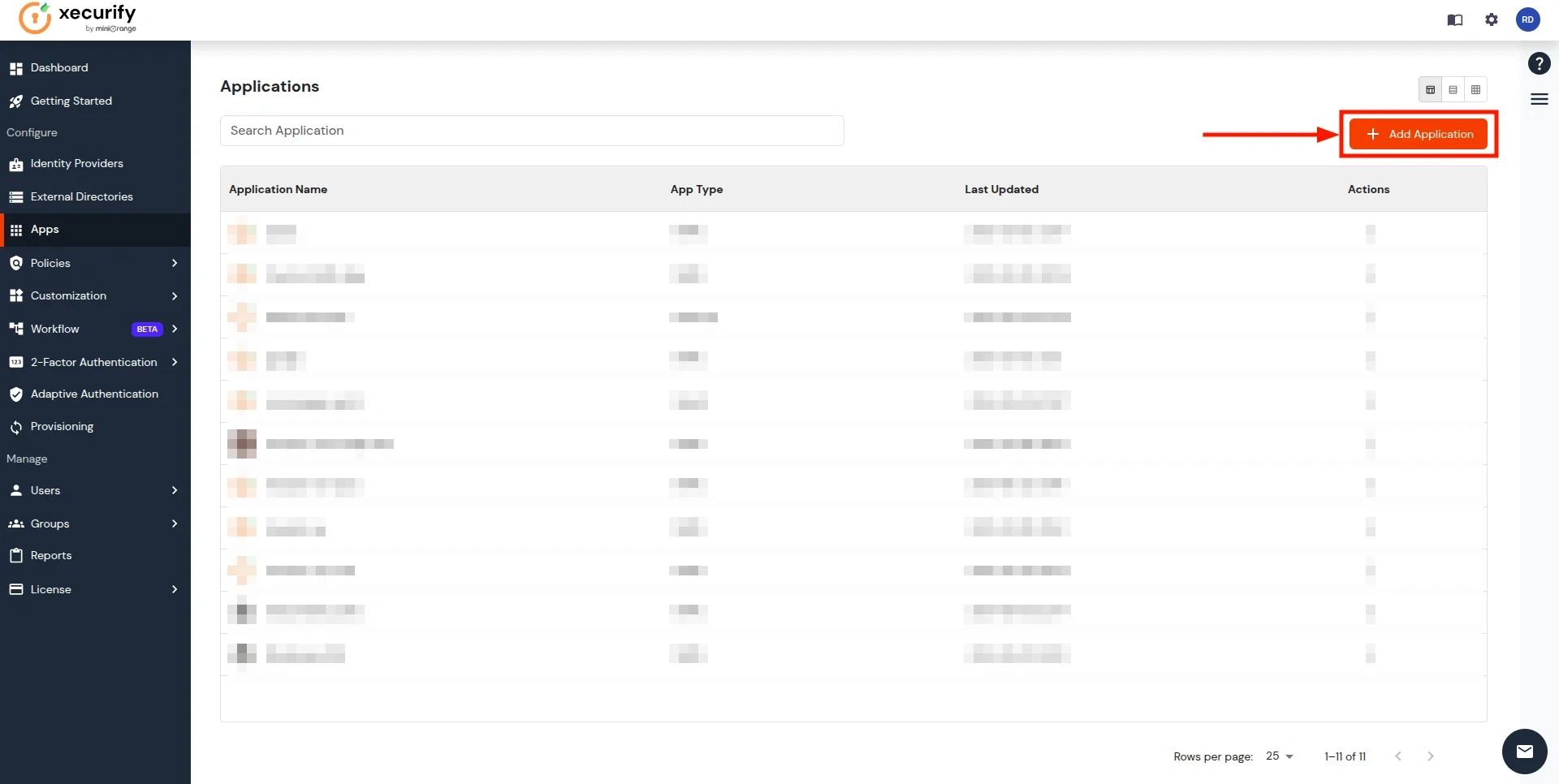
Task: Open the hamburger menu on the right edge
Action: pyautogui.click(x=1540, y=99)
